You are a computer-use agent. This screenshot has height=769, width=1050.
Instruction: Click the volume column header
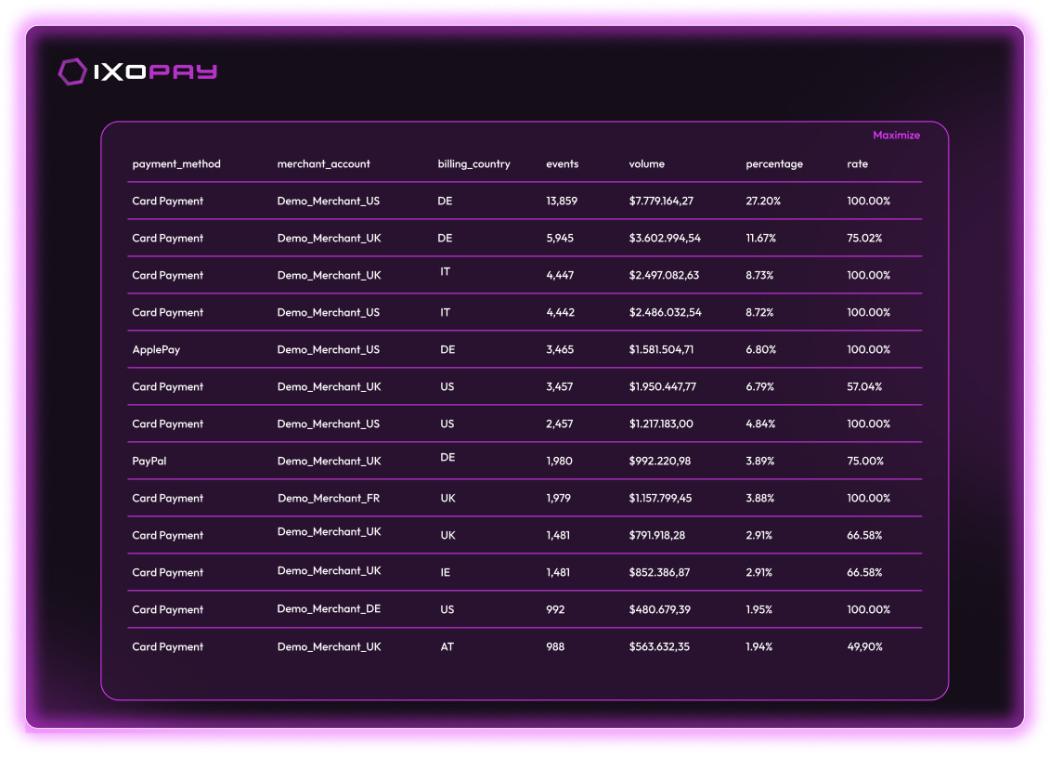coord(646,164)
